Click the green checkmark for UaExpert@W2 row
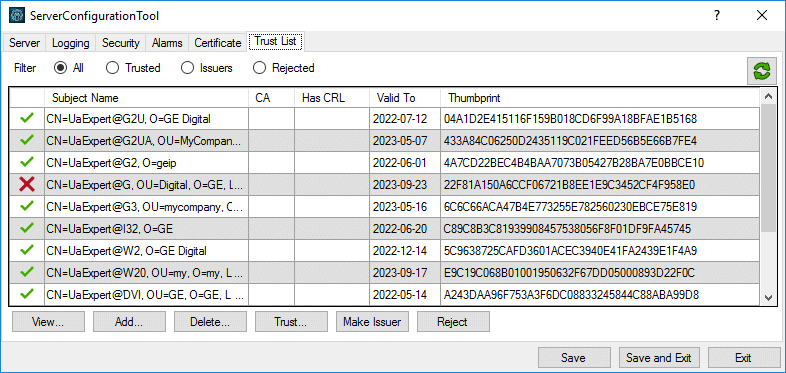 point(27,250)
